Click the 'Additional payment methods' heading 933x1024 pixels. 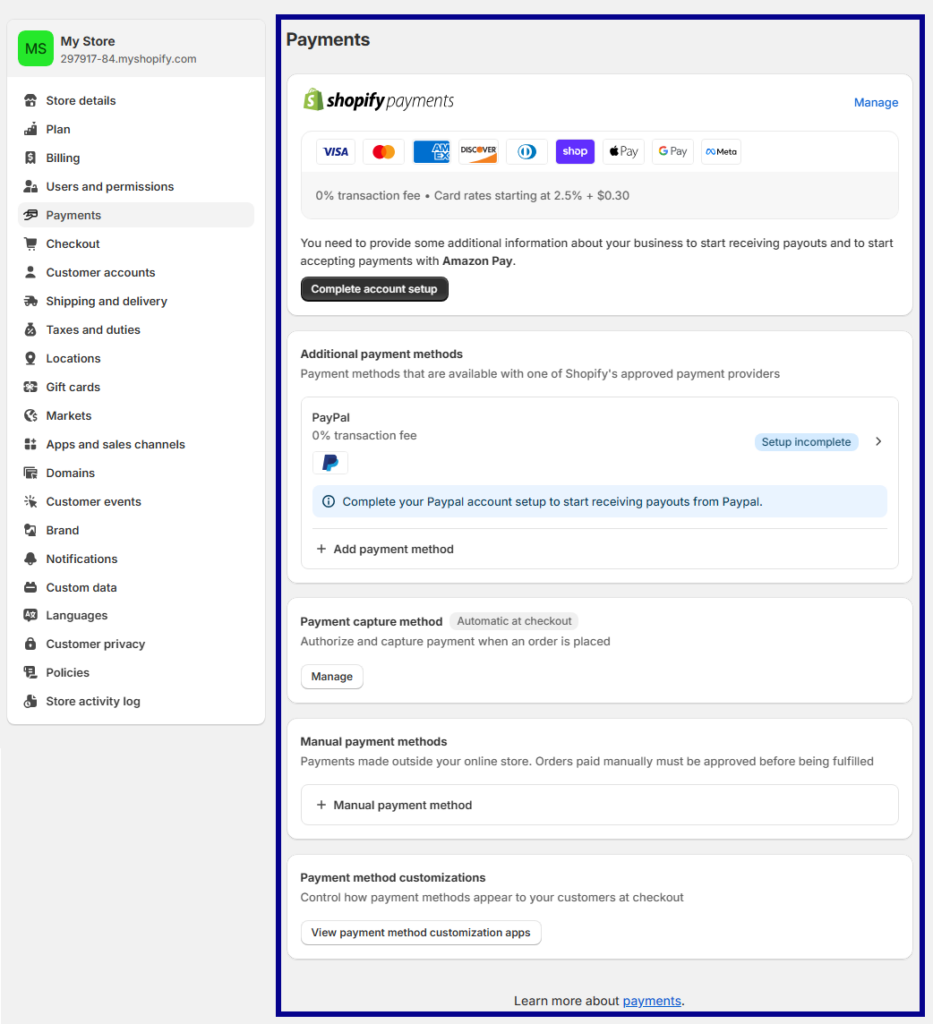click(x=381, y=354)
